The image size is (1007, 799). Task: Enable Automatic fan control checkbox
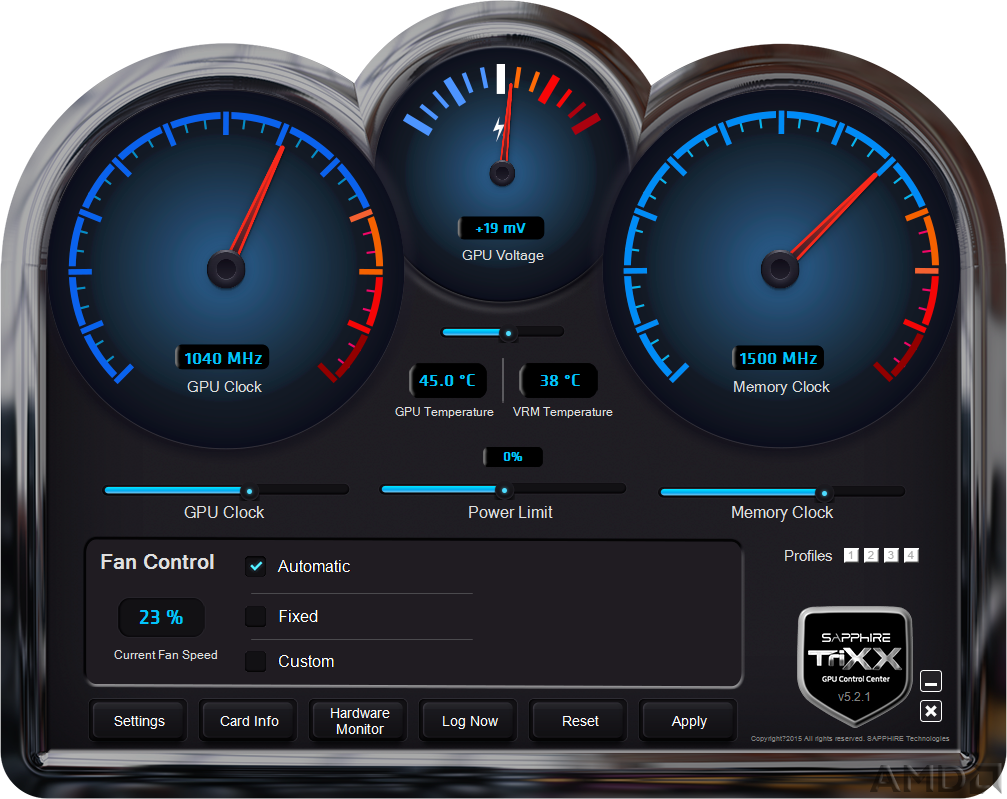coord(256,566)
